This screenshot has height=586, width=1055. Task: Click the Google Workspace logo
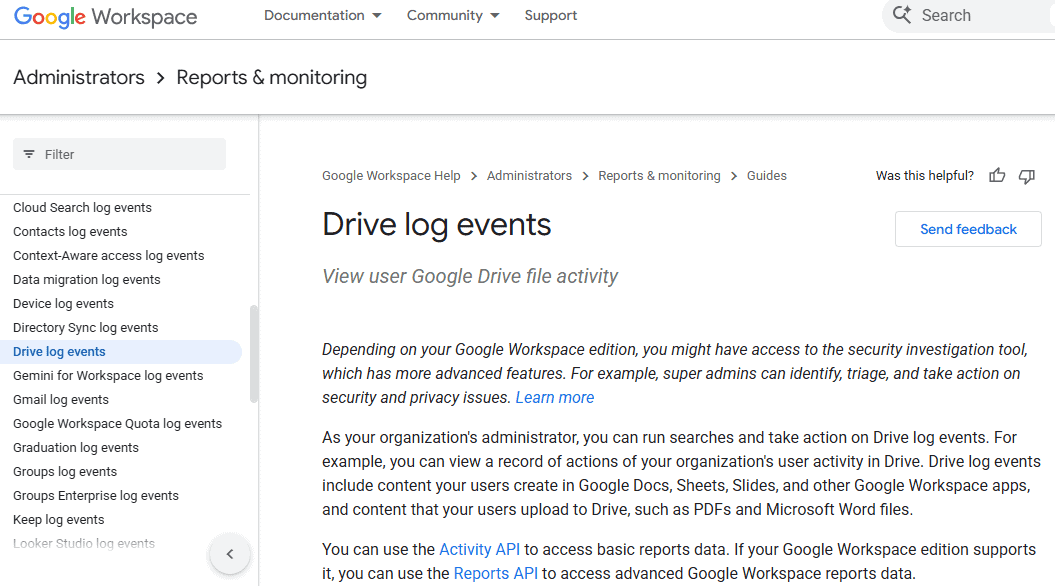pyautogui.click(x=106, y=17)
